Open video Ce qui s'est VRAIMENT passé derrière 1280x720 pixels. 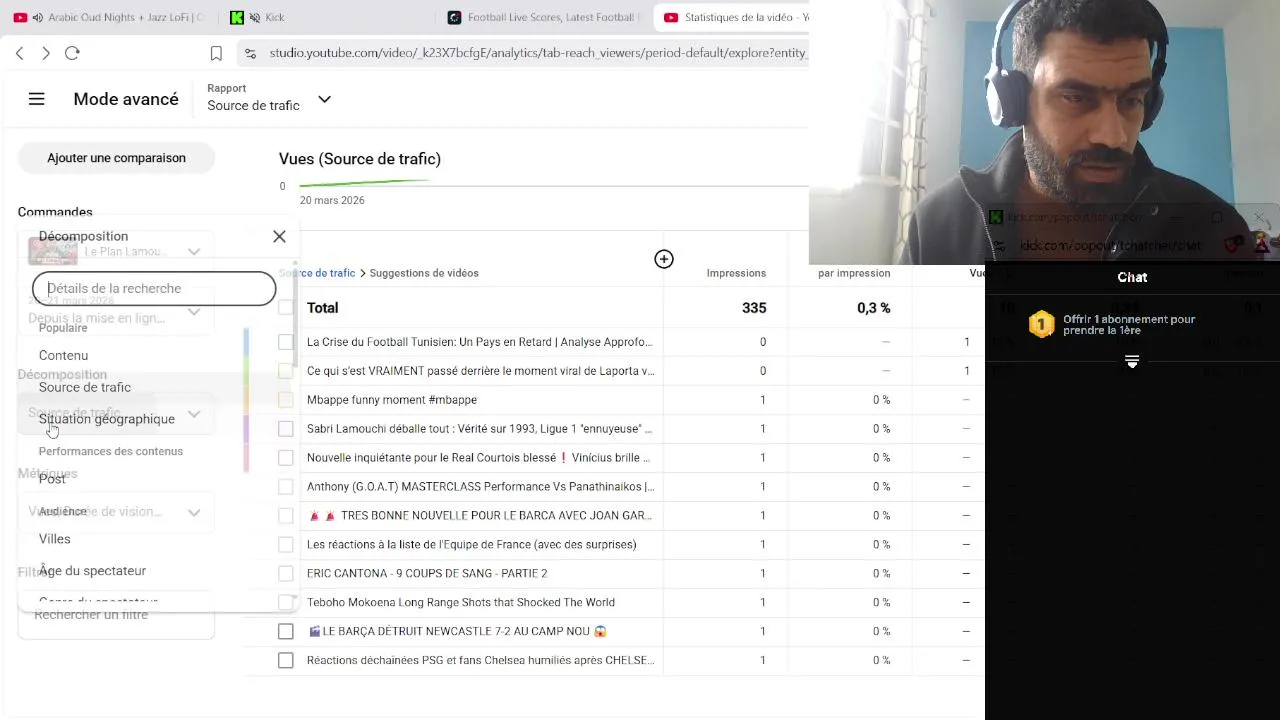tap(480, 371)
